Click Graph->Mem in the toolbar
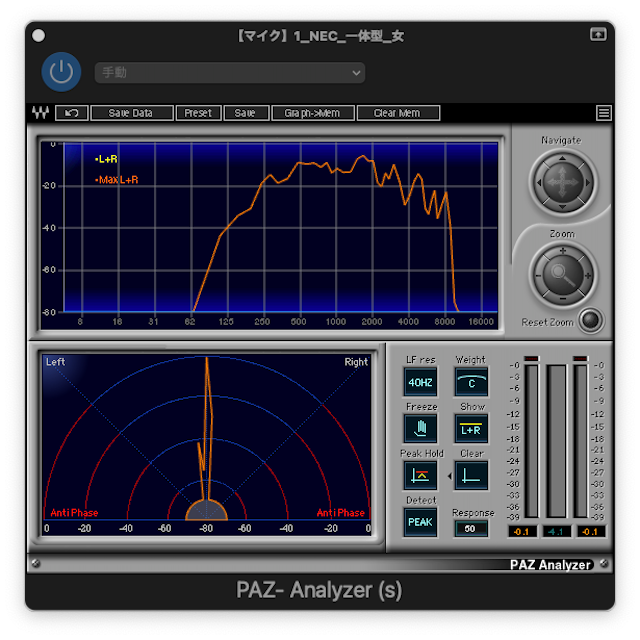640x640 pixels. (x=313, y=113)
